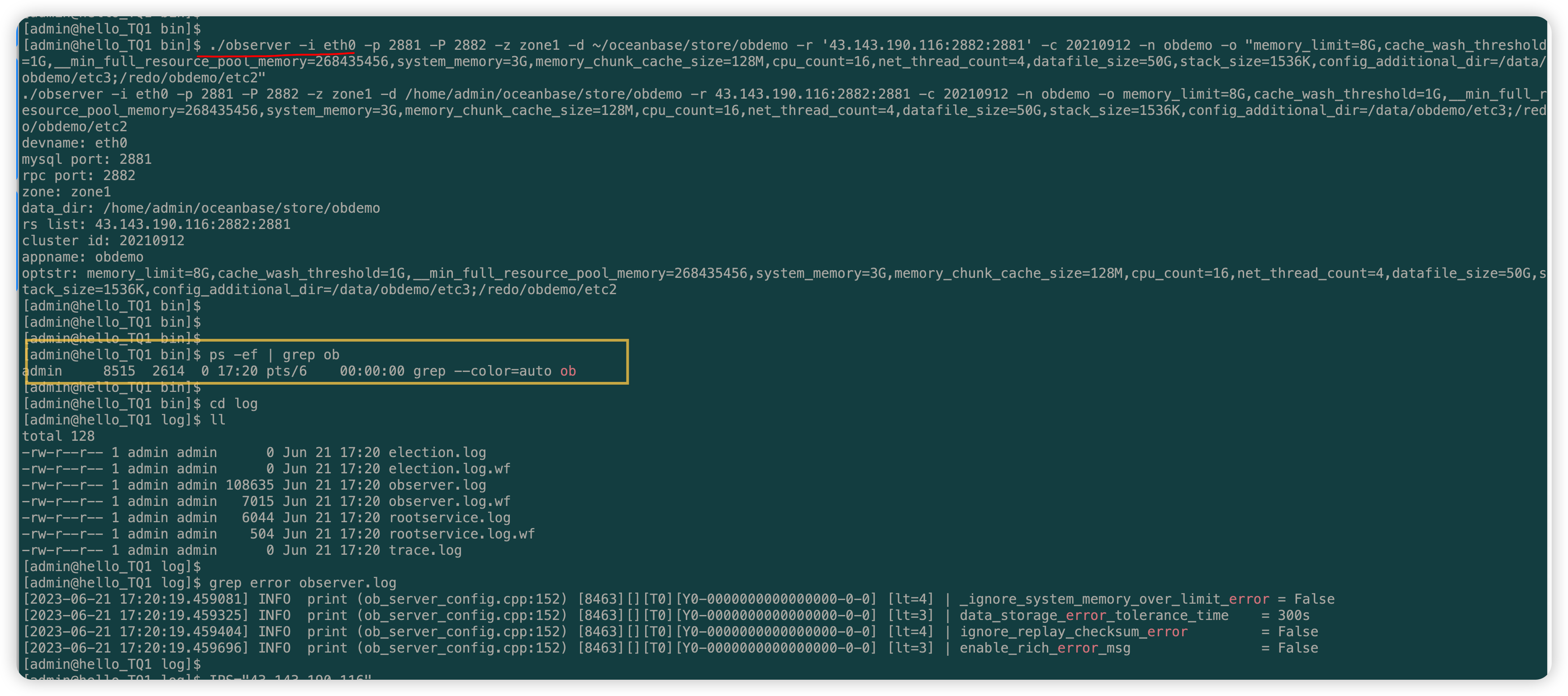Click the 'zone: zone1' line

click(x=67, y=192)
